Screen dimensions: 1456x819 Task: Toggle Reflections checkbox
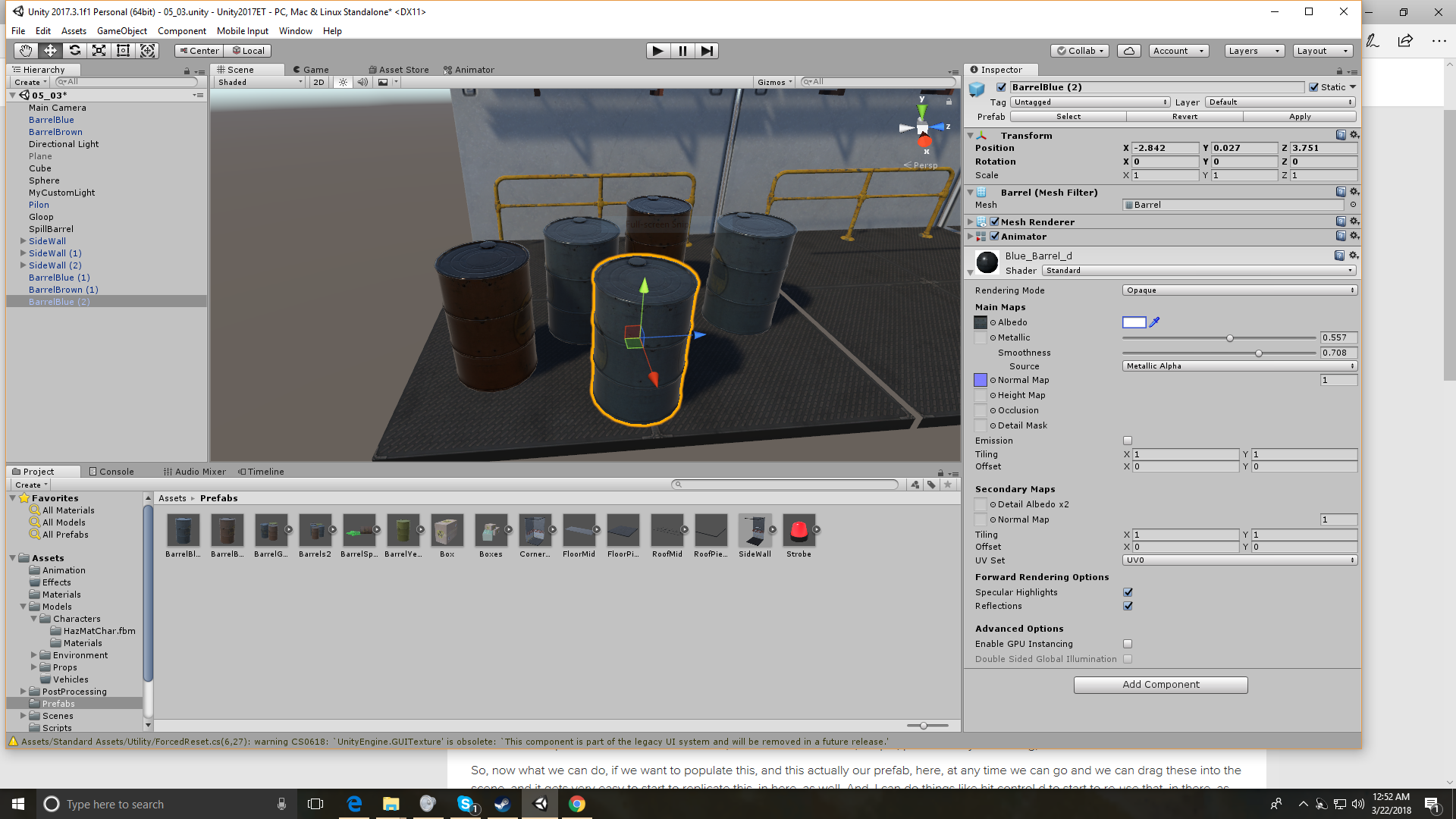tap(1128, 606)
